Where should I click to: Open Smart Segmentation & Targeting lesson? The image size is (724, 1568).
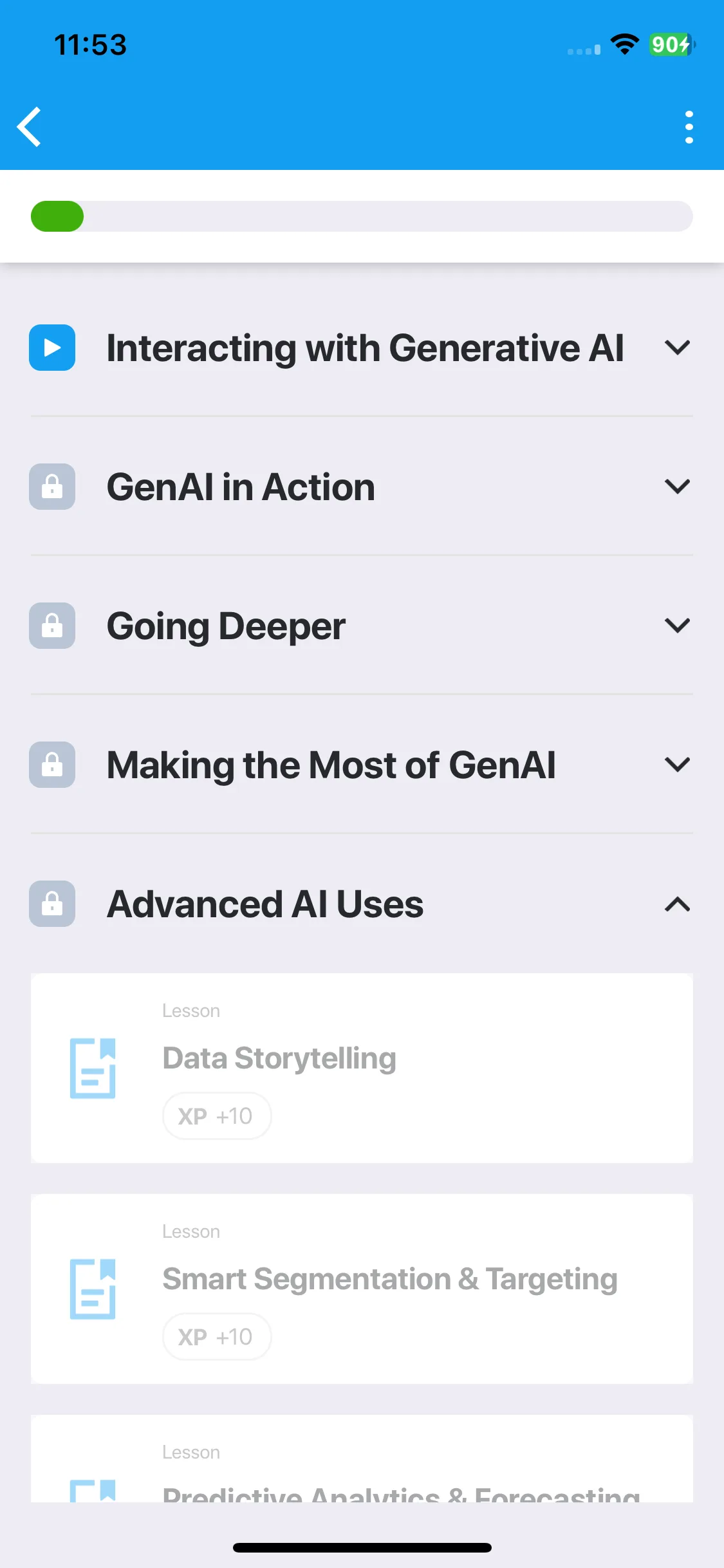point(362,1289)
